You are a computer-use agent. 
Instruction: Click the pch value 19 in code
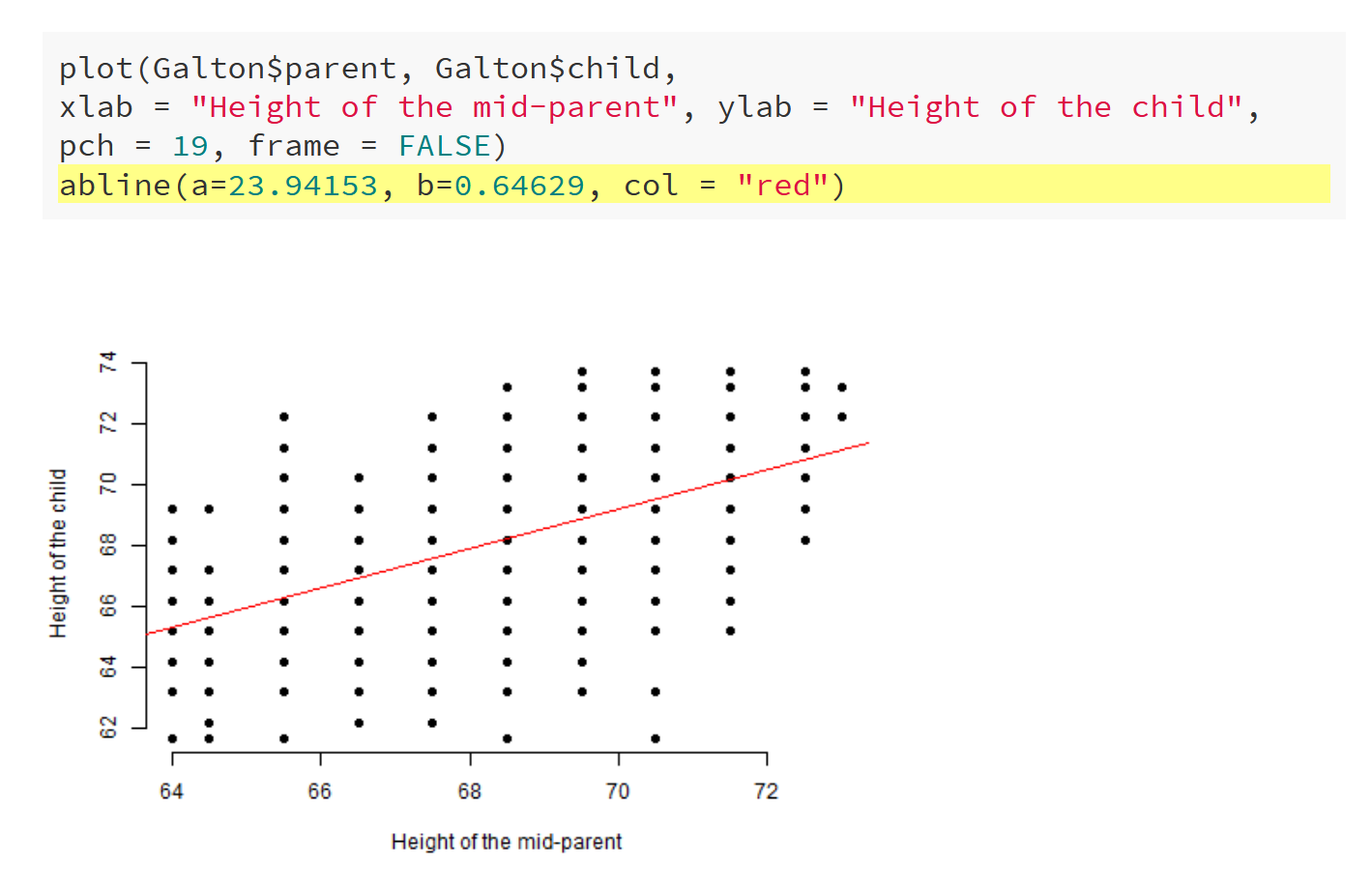pyautogui.click(x=190, y=146)
